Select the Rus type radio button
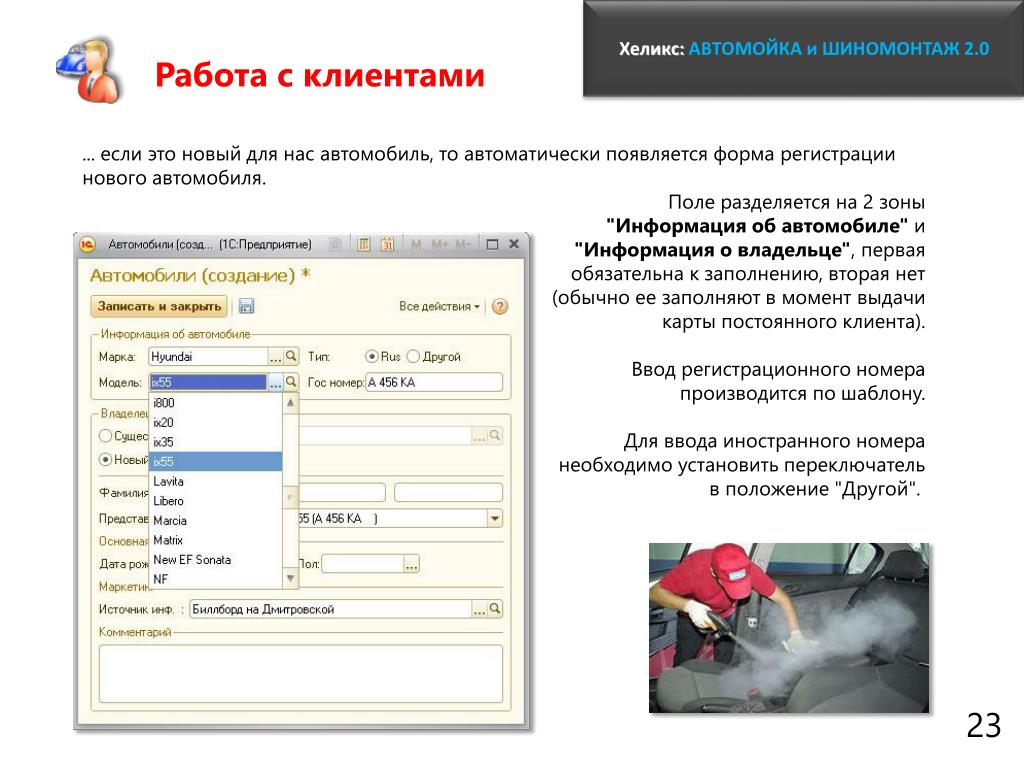This screenshot has height=768, width=1024. [372, 357]
